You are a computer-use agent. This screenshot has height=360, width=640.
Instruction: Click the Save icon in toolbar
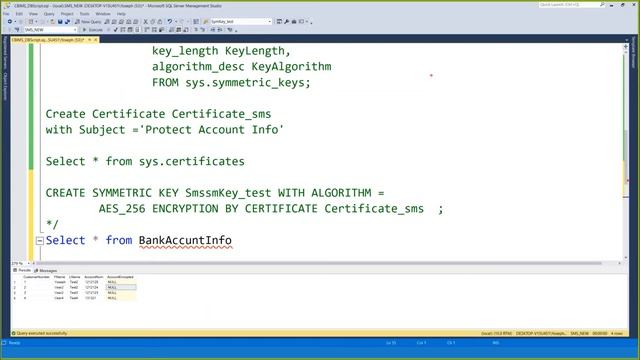click(x=60, y=22)
